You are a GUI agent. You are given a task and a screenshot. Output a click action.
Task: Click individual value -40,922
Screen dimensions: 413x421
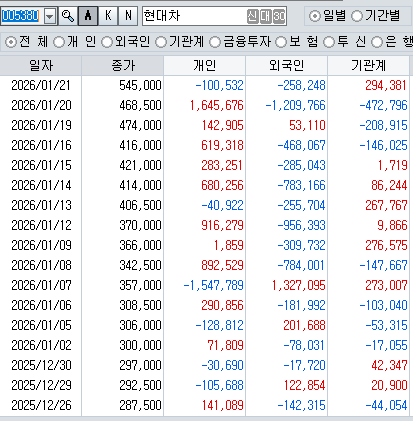coord(222,206)
